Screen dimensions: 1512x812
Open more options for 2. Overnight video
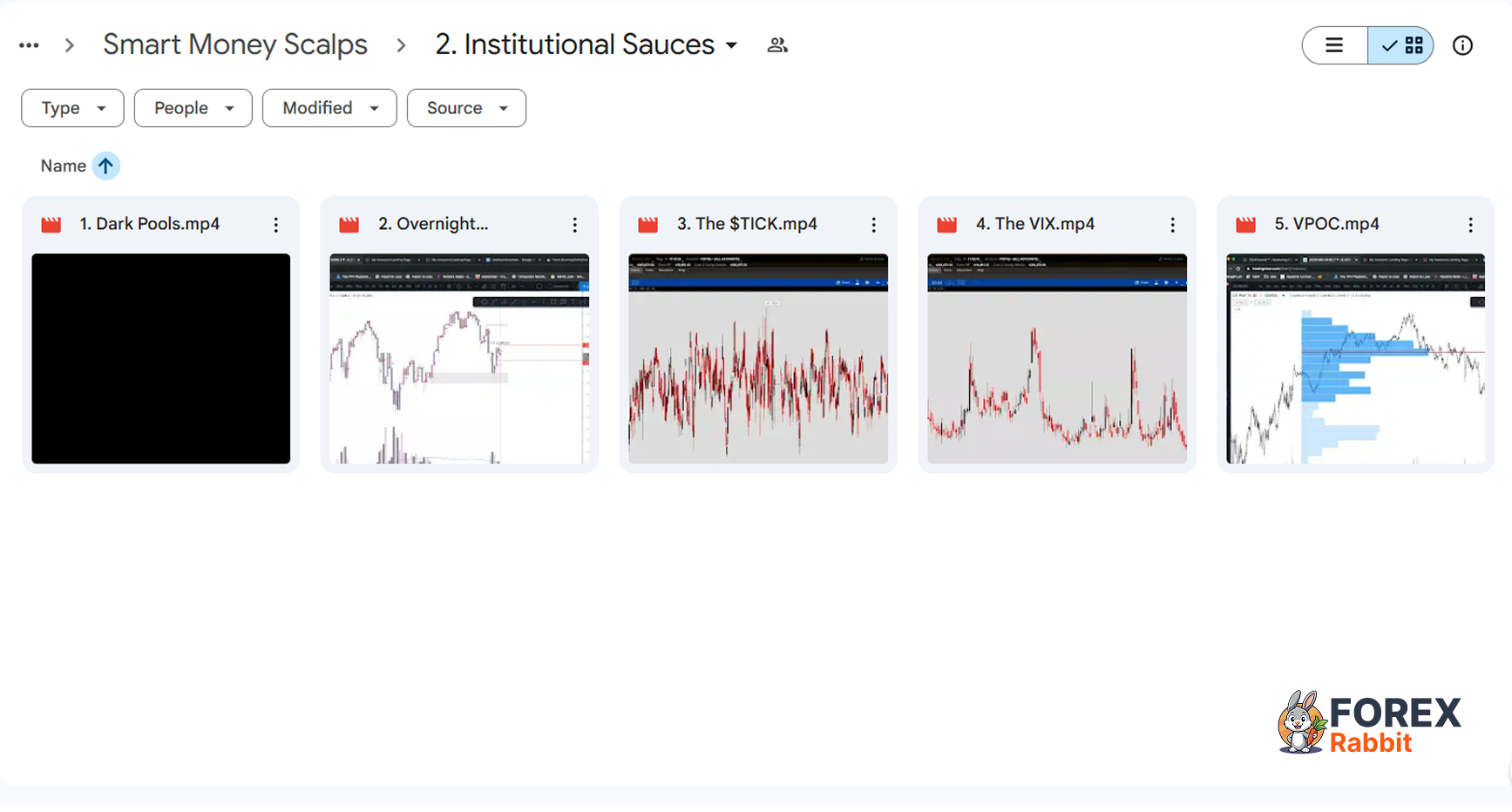pos(575,225)
